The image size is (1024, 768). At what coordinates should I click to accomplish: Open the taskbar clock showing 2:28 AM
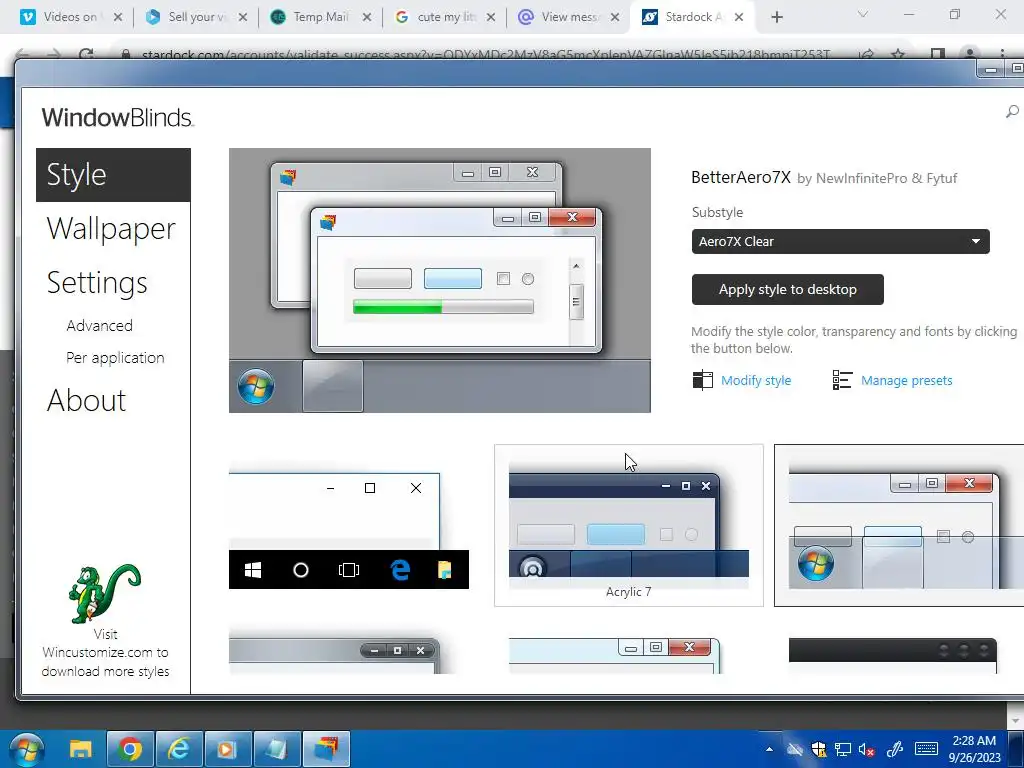[974, 749]
